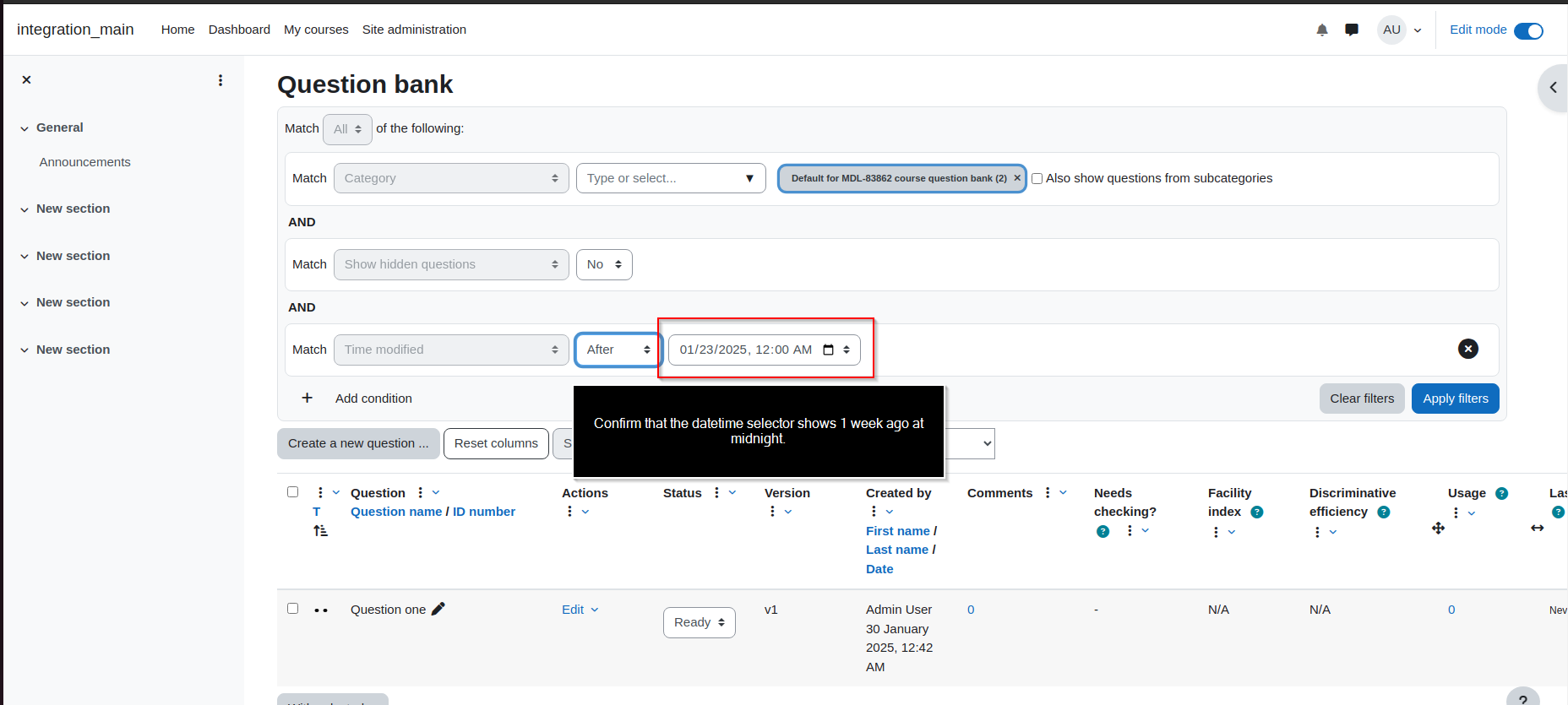Screen dimensions: 1568x705
Task: Open Site administration
Action: tap(414, 30)
